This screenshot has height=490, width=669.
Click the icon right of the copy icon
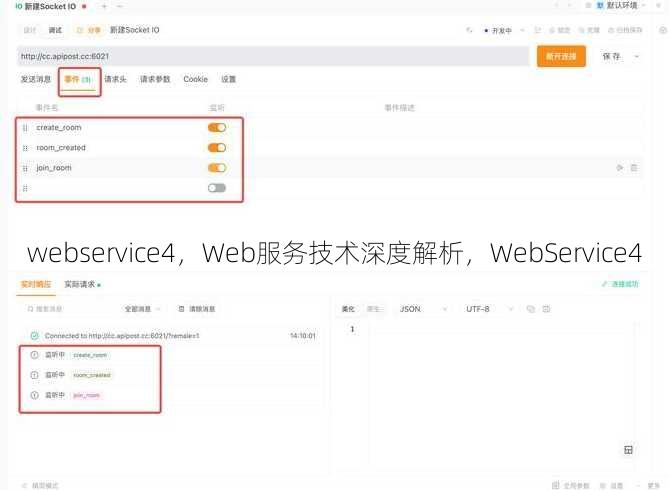click(x=547, y=309)
